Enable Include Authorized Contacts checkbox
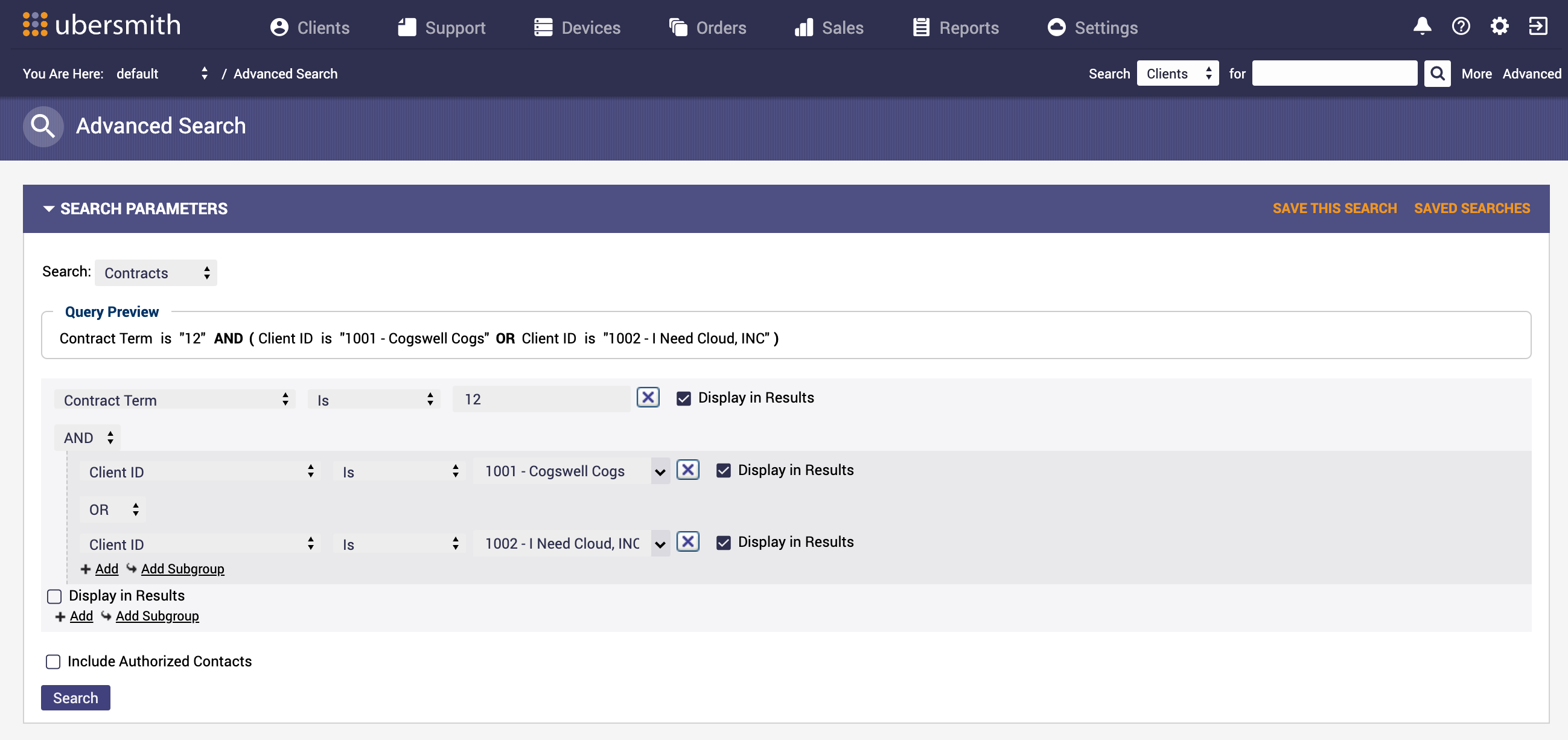 coord(53,662)
